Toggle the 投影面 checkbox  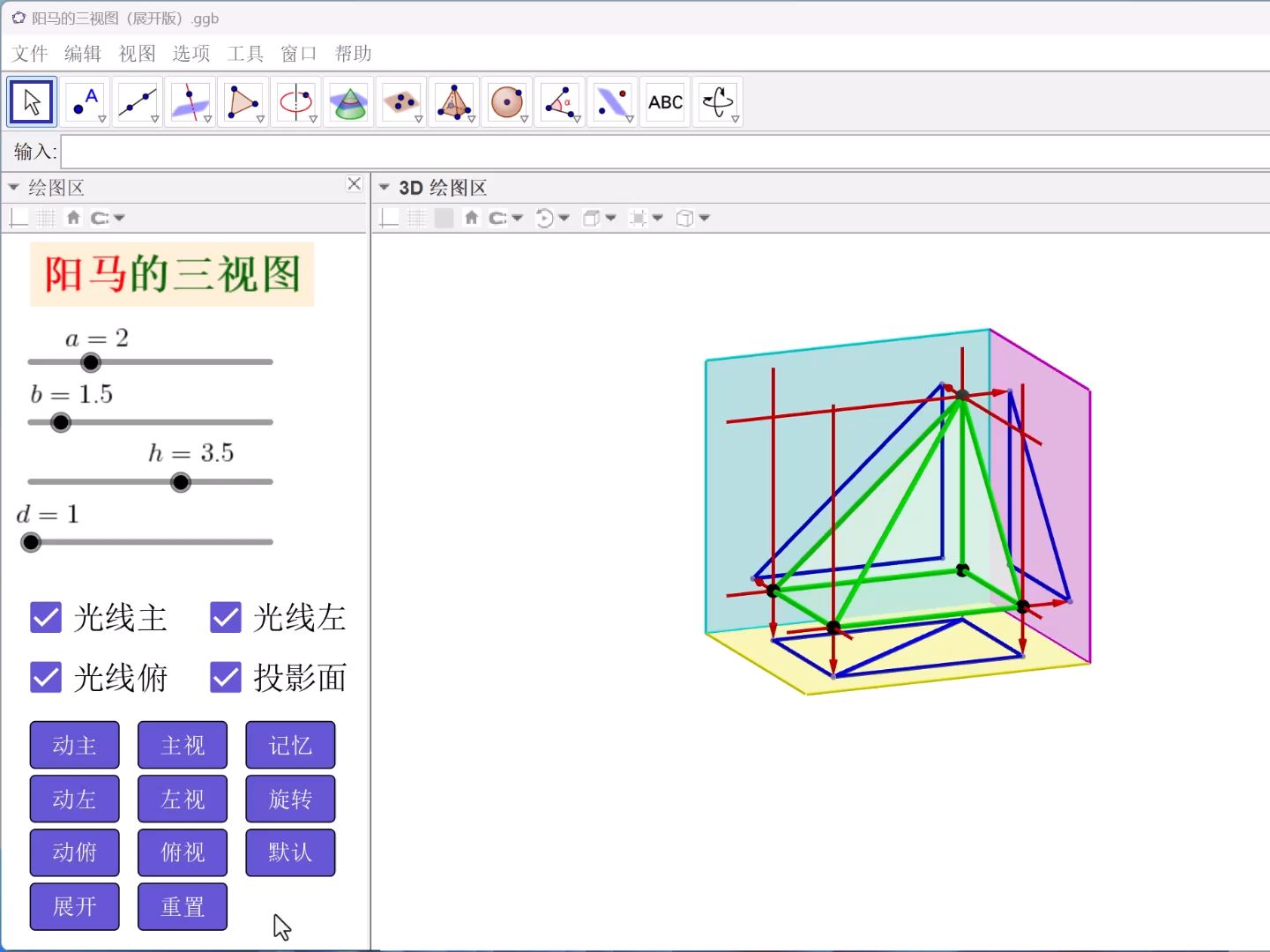point(226,678)
